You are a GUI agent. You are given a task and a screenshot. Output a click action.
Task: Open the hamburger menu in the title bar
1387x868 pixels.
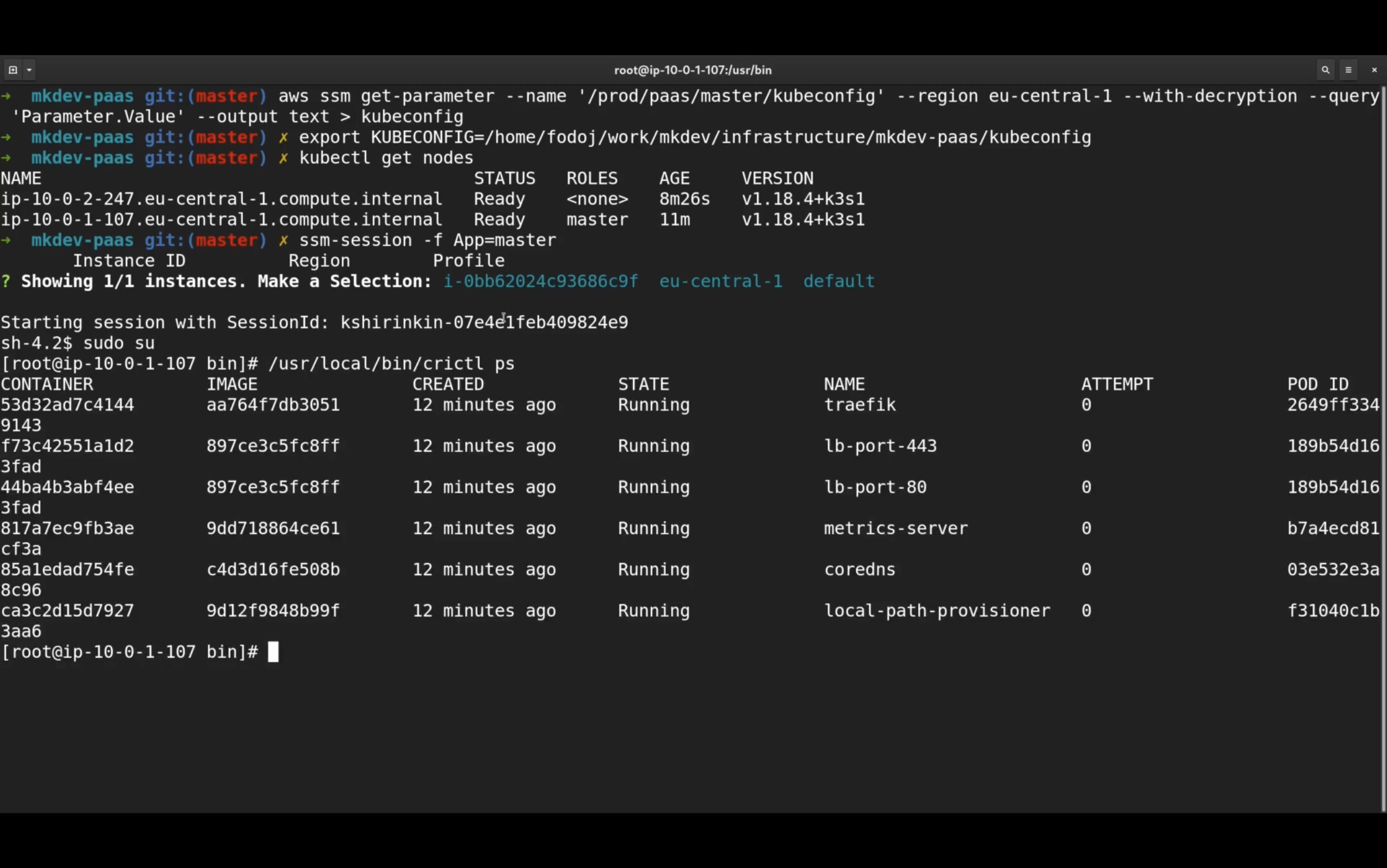click(x=1349, y=70)
